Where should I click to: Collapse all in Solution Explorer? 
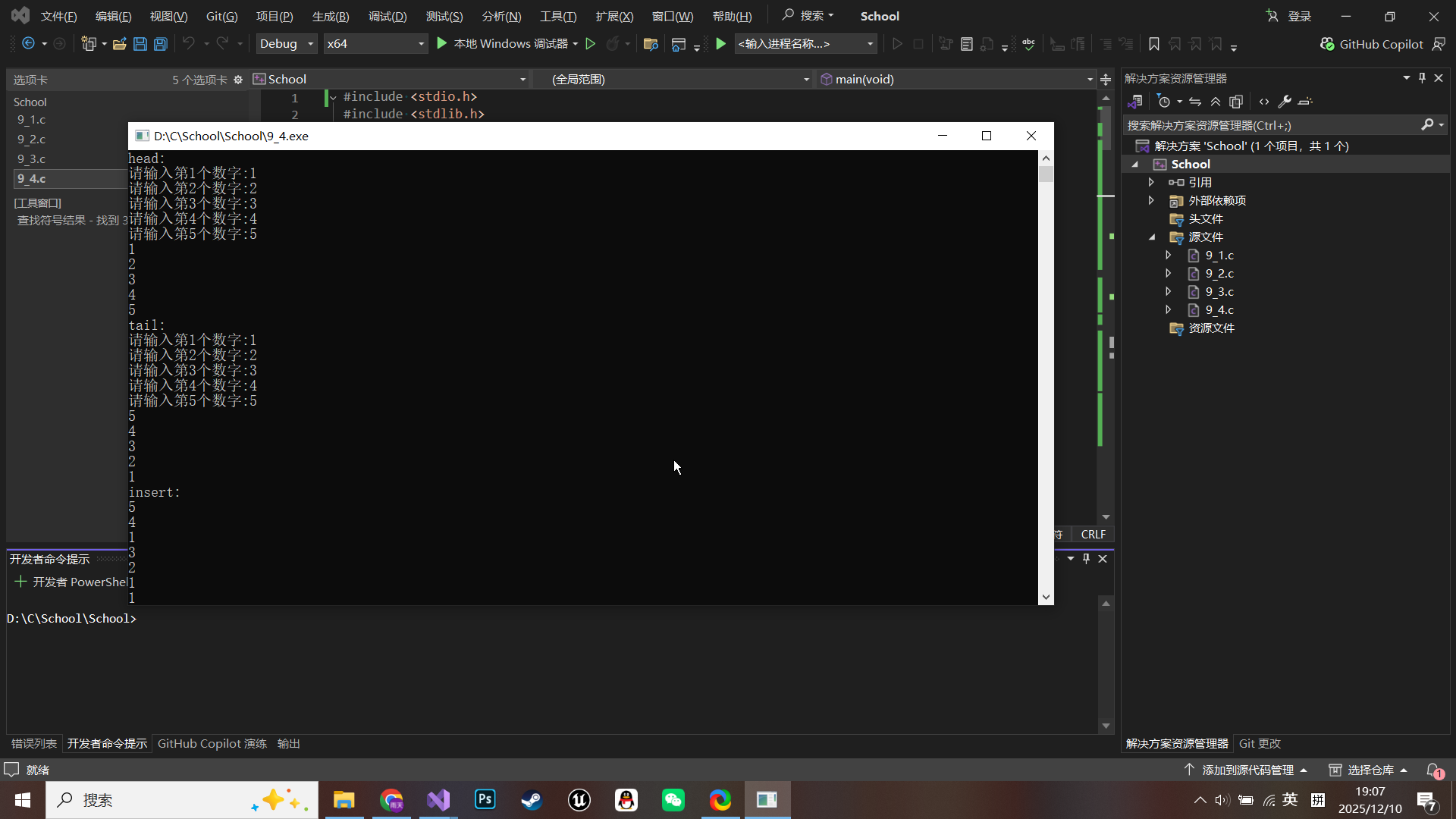point(1216,102)
